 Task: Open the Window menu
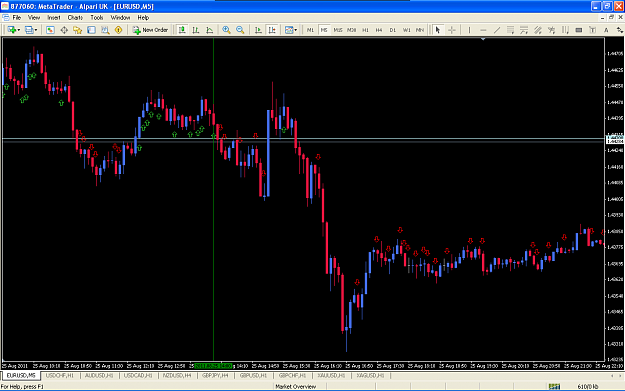120,18
